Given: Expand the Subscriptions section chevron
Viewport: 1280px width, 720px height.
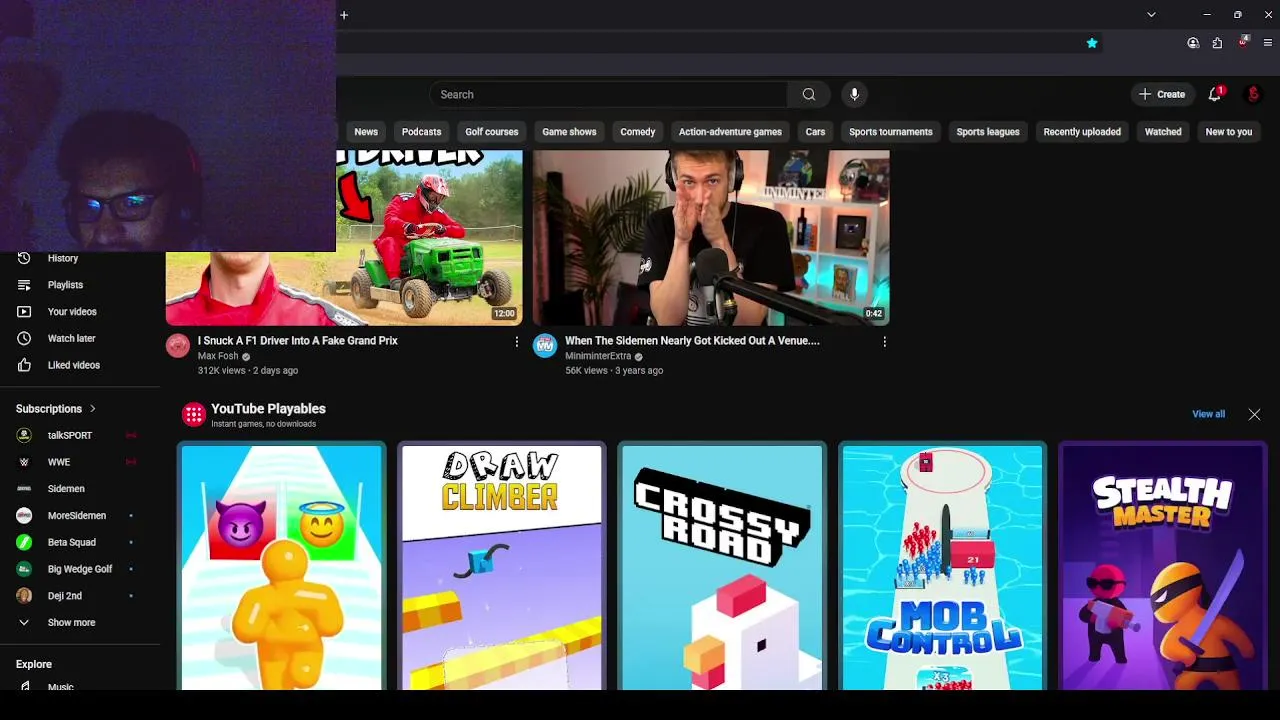Looking at the screenshot, I should pos(93,409).
